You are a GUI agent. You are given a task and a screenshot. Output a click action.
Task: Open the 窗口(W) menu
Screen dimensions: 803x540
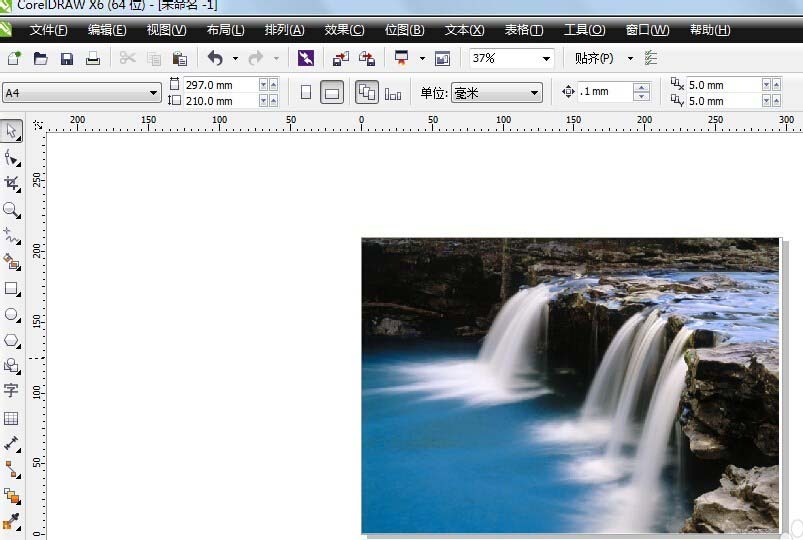647,30
